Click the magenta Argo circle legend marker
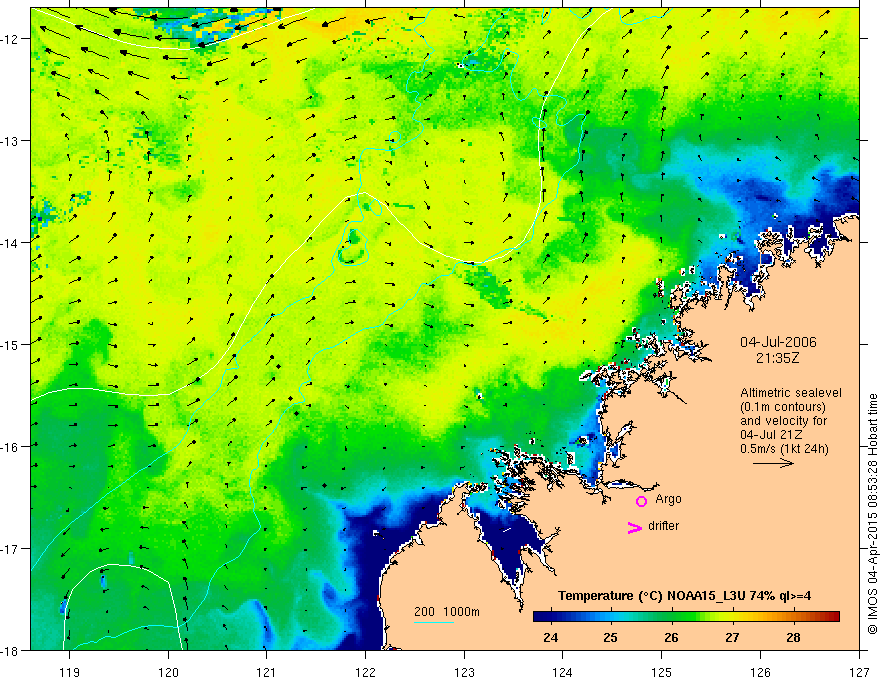This screenshot has height=680, width=880. pyautogui.click(x=641, y=501)
